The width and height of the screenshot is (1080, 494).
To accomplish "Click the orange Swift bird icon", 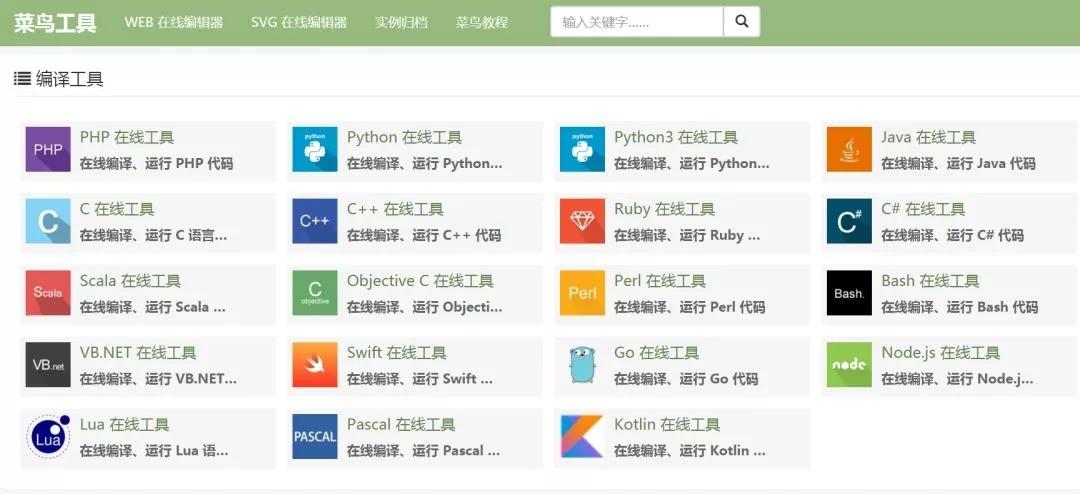I will tap(315, 364).
